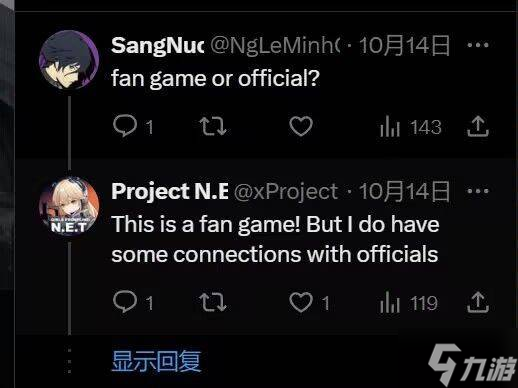Open SangNuc display name link

click(x=157, y=45)
